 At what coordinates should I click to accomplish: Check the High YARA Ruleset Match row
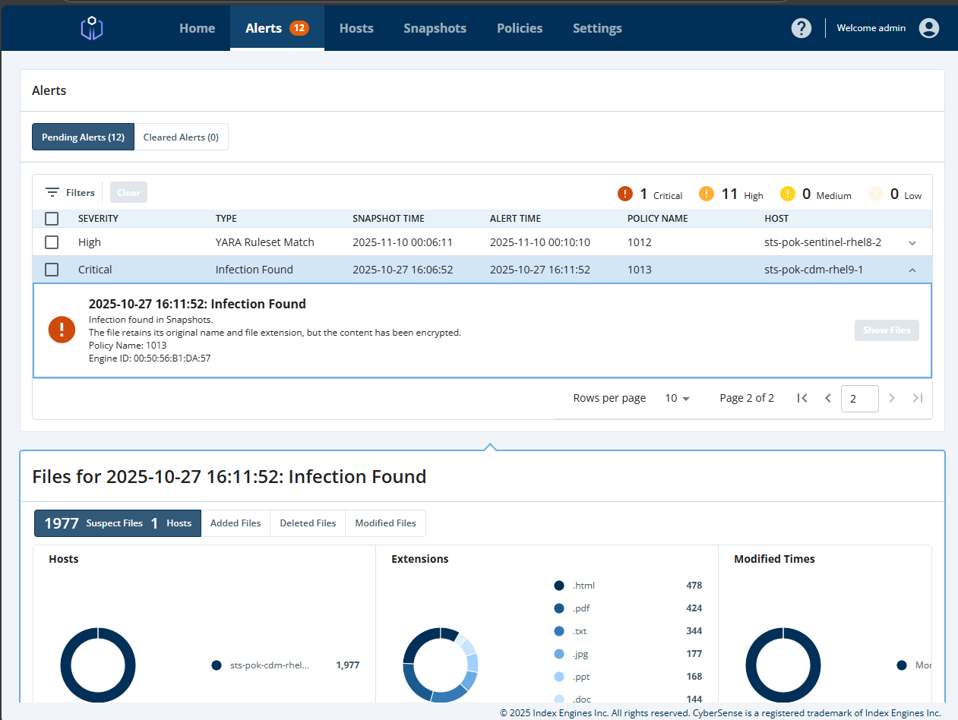point(52,242)
